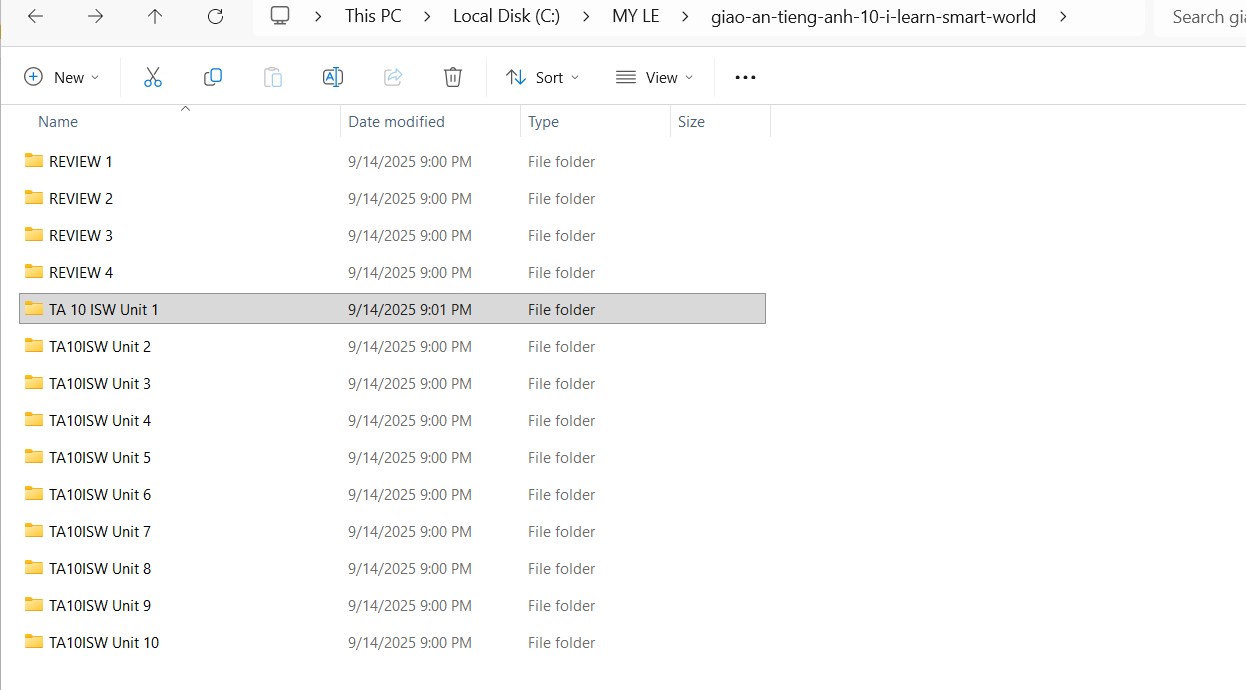Expand the View layout dropdown
This screenshot has width=1246, height=690.
[x=654, y=77]
